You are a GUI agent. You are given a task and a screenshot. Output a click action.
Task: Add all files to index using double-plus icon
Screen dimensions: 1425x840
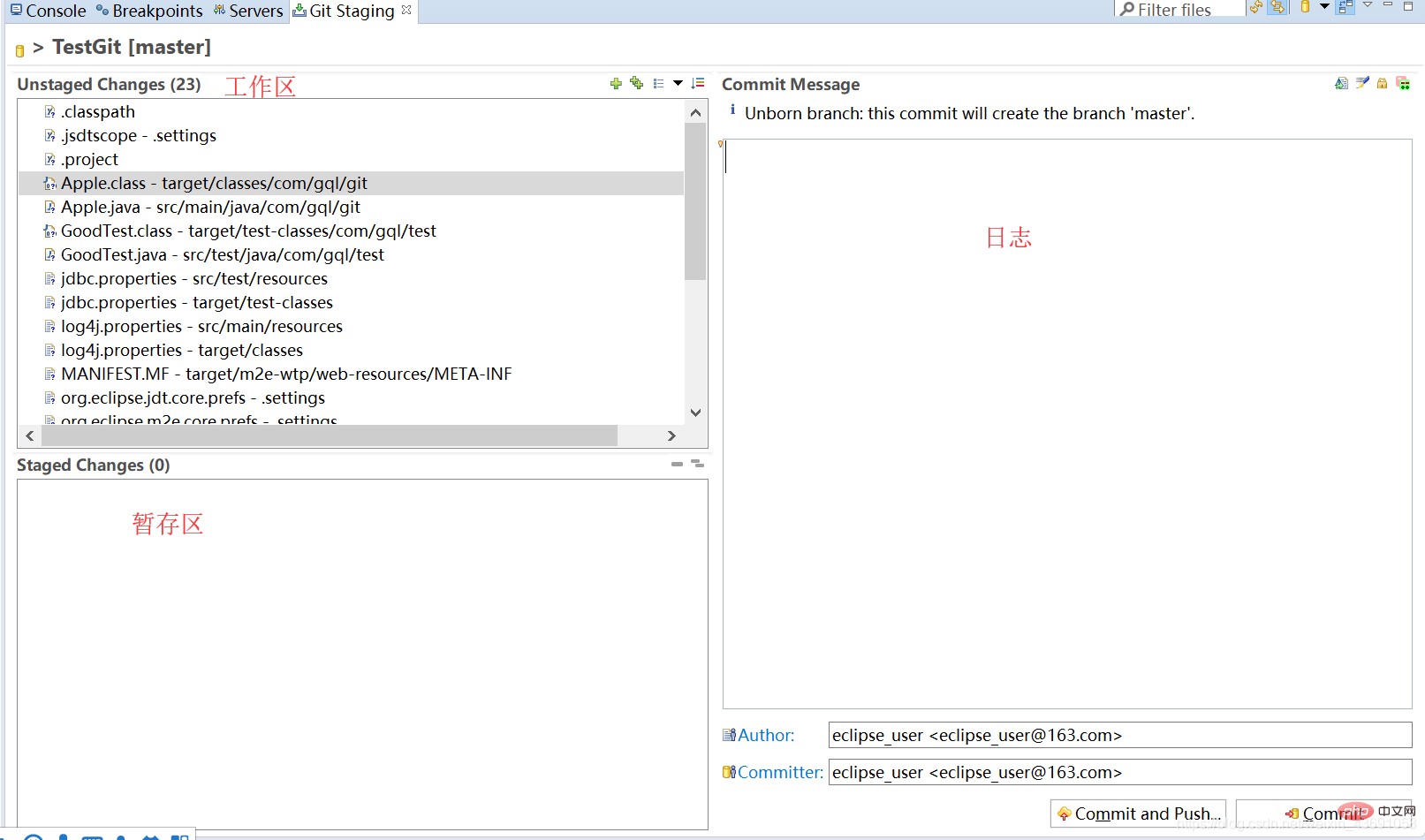pyautogui.click(x=636, y=83)
